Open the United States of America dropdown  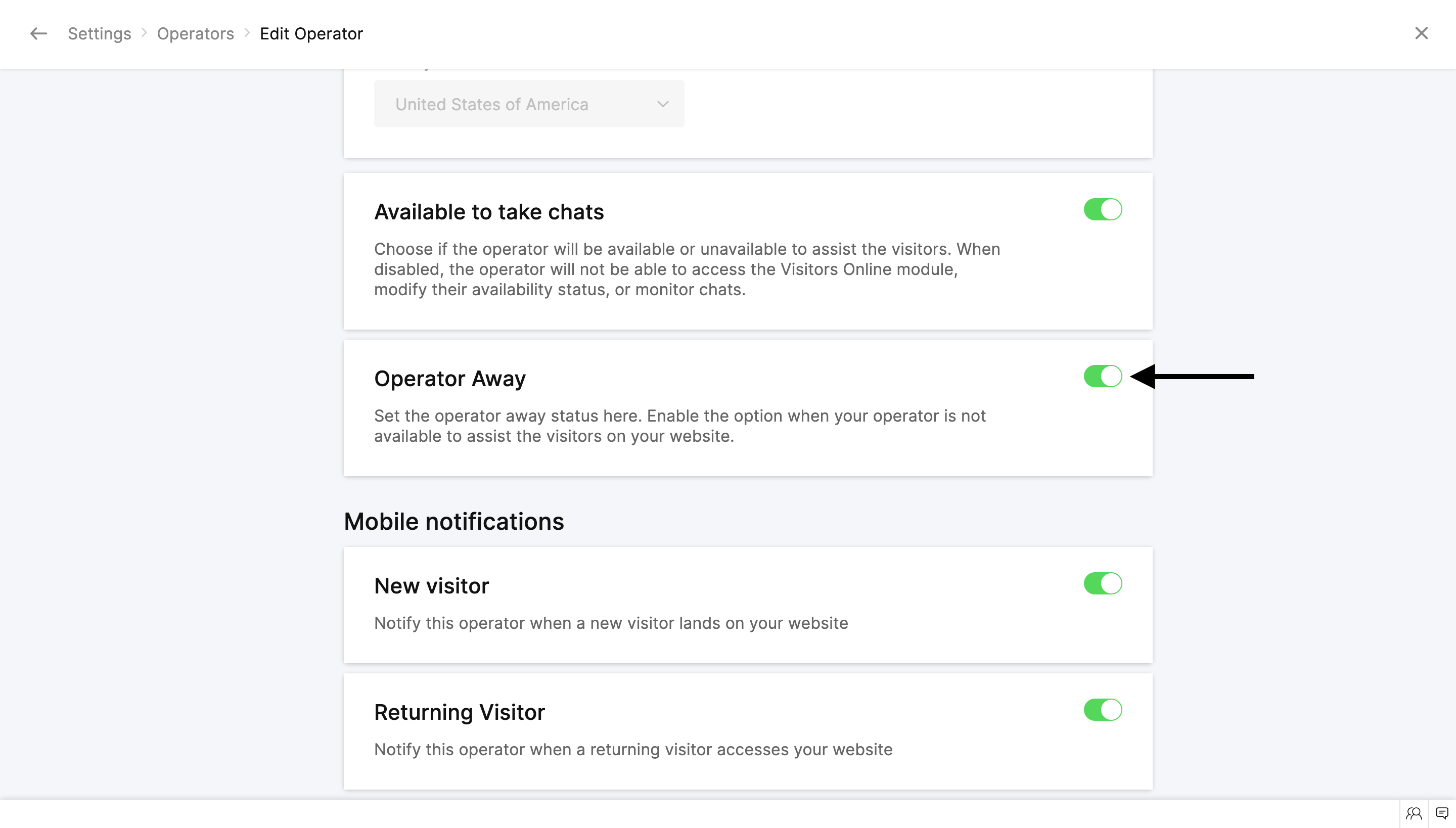(528, 104)
